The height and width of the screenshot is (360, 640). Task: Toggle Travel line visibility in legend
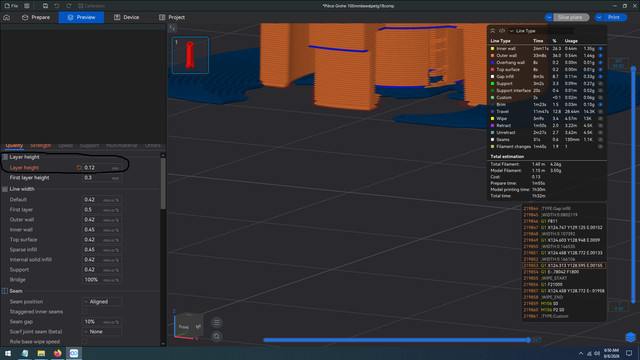[600, 111]
